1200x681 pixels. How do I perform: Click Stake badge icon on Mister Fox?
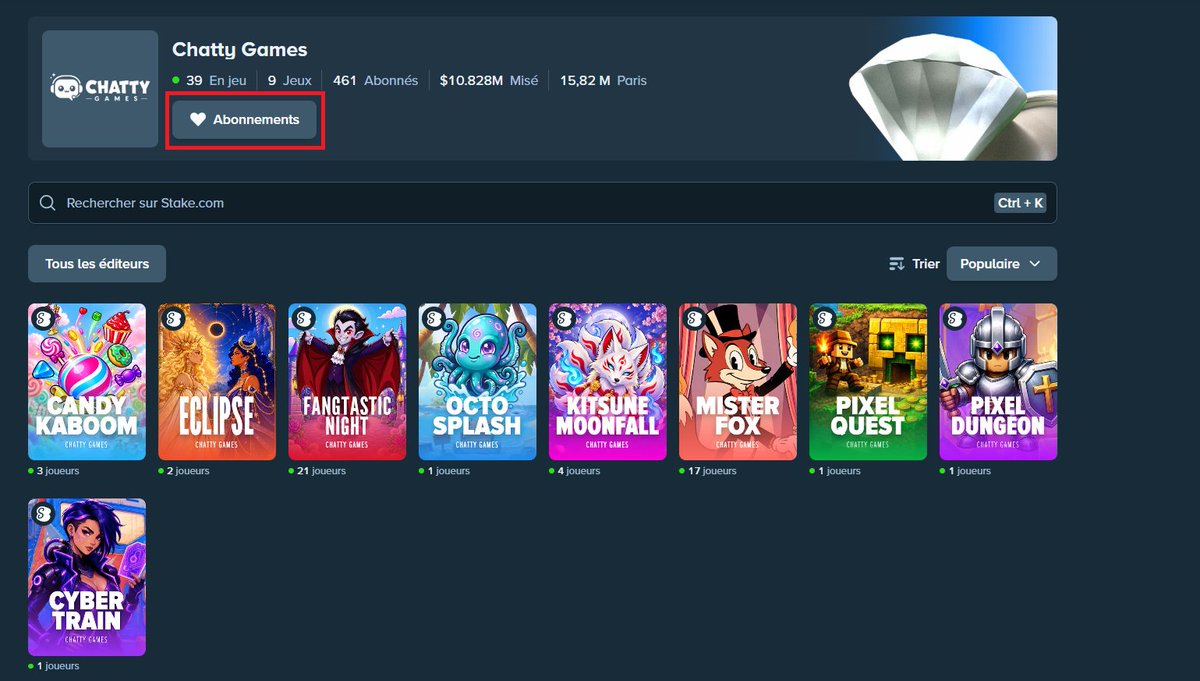pos(694,319)
